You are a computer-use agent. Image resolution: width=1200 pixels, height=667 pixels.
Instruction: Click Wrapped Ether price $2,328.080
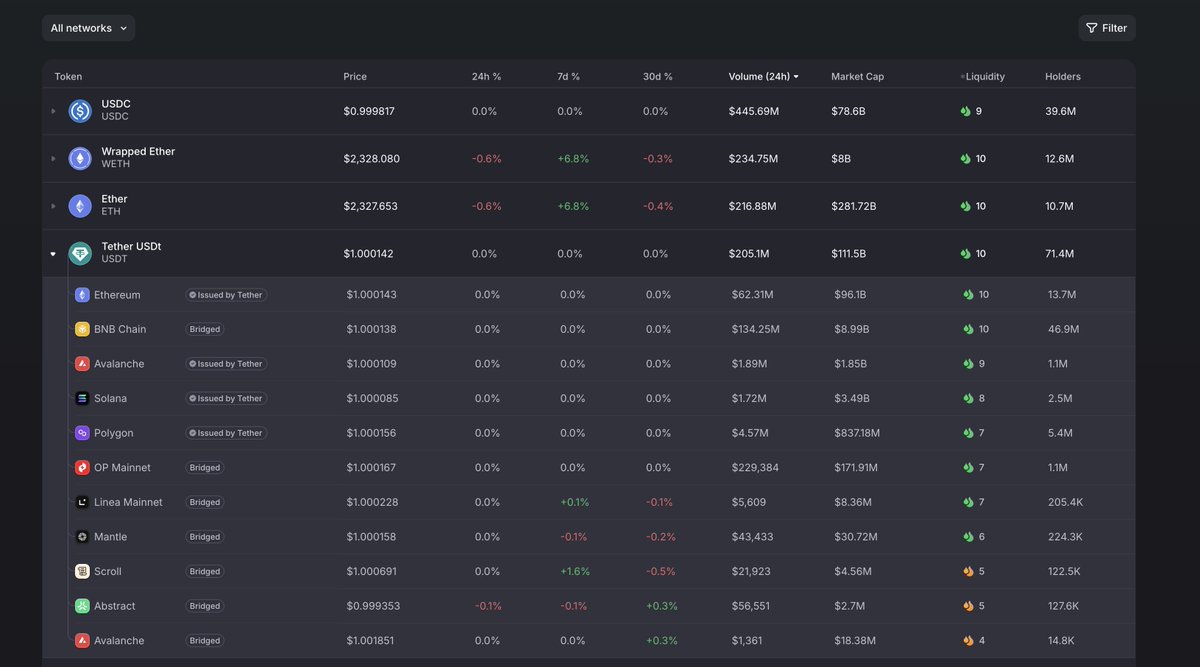(x=371, y=159)
